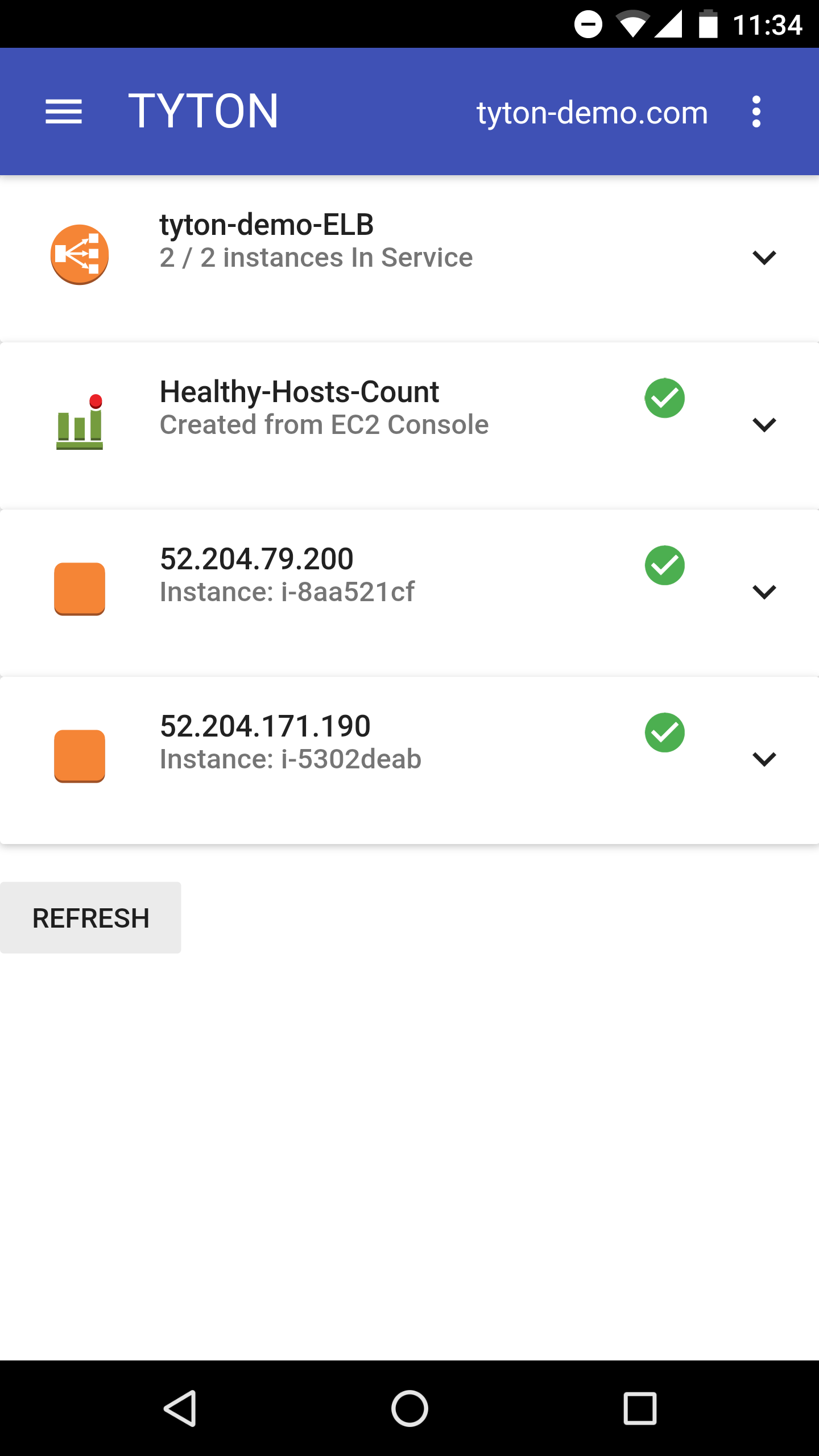Expand the tyton-demo-ELB card
This screenshot has width=819, height=1456.
tap(764, 258)
